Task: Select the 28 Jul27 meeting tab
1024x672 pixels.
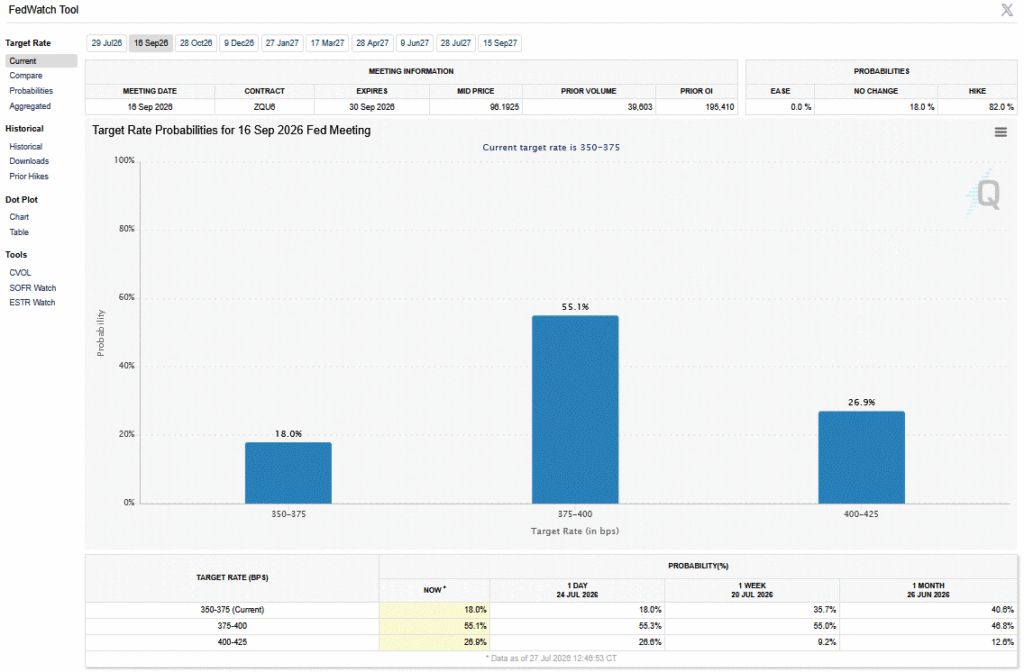Action: (x=456, y=43)
